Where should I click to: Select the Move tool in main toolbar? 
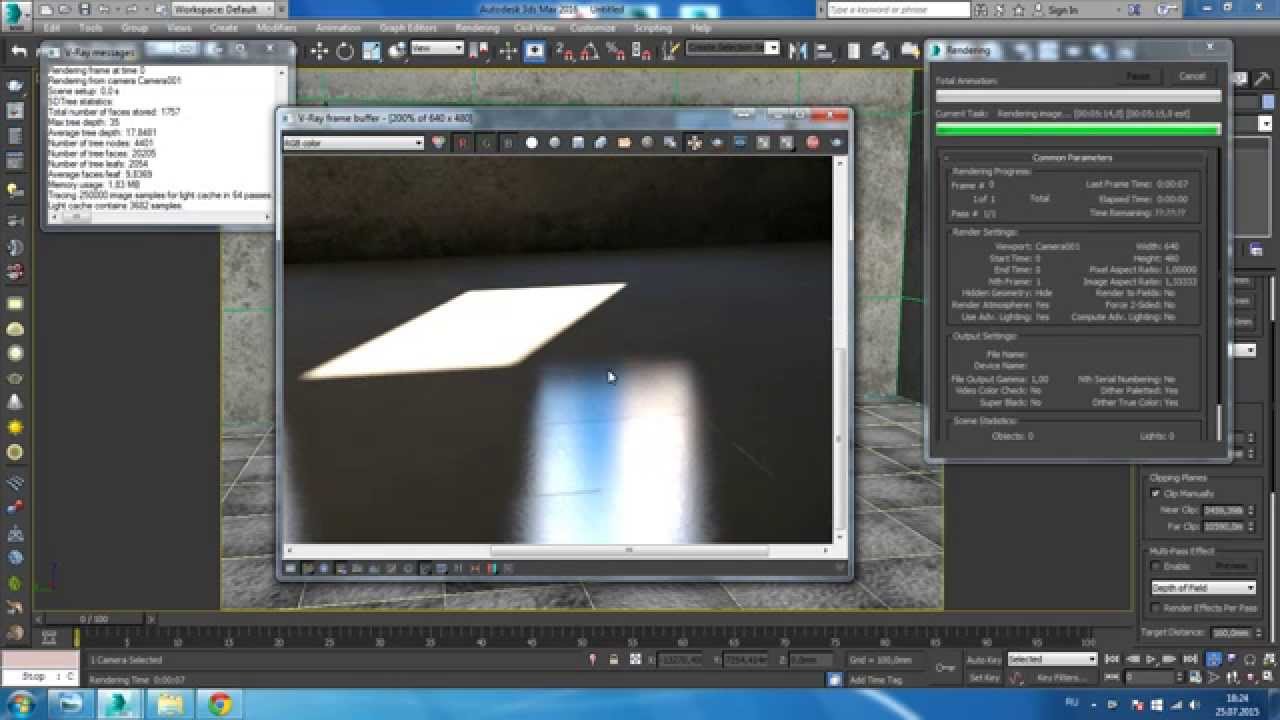coord(320,50)
